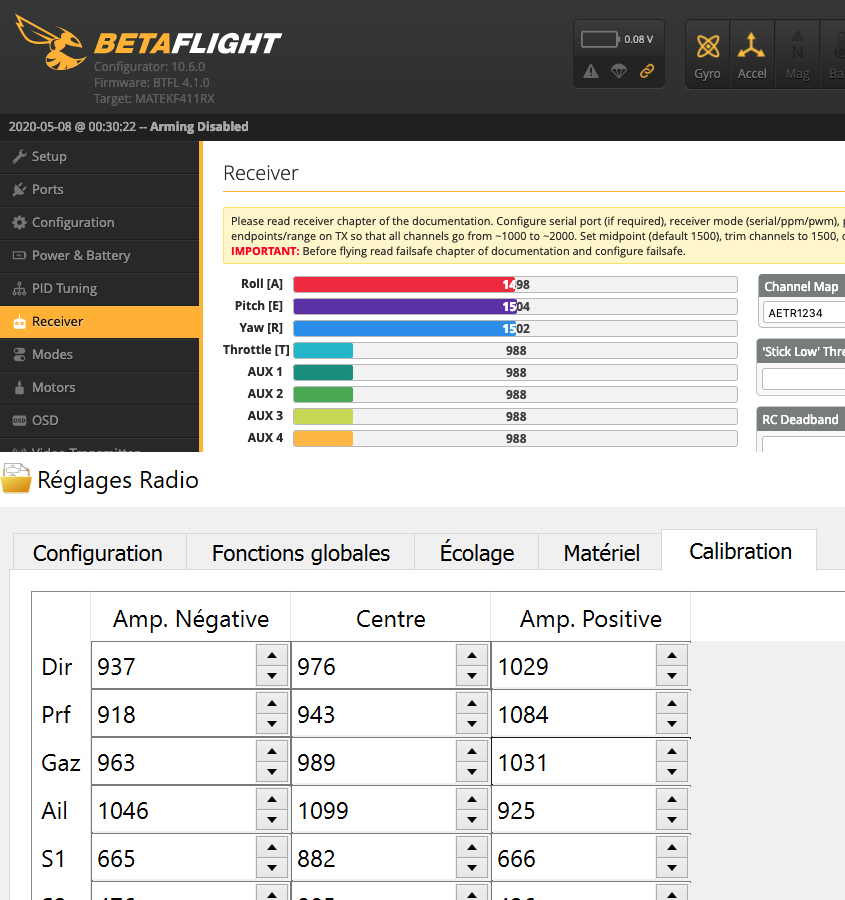Open Setup via its wrench icon
This screenshot has width=845, height=900.
pyautogui.click(x=20, y=156)
